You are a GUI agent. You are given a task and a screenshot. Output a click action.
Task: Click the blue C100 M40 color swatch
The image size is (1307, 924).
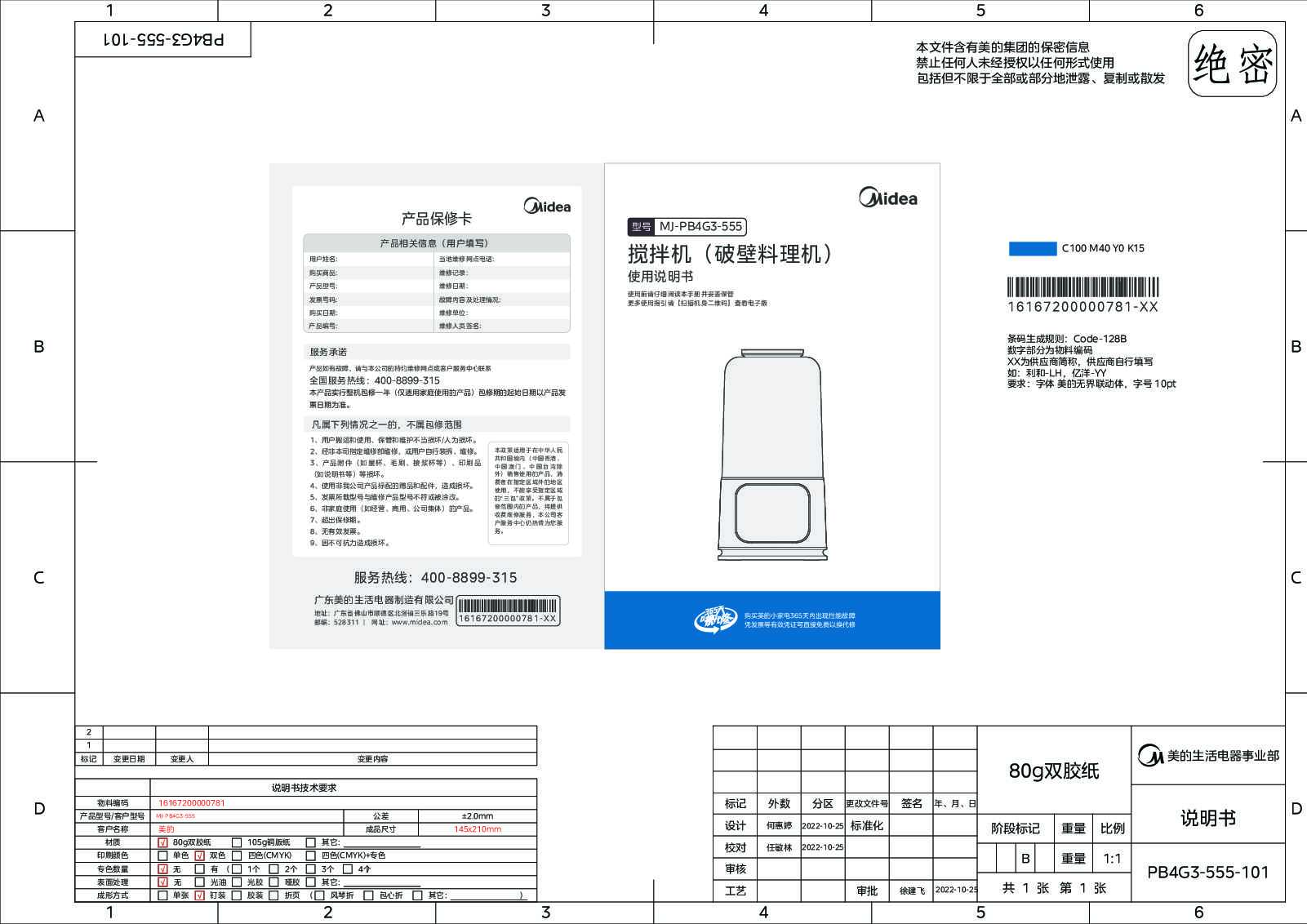pos(1032,249)
